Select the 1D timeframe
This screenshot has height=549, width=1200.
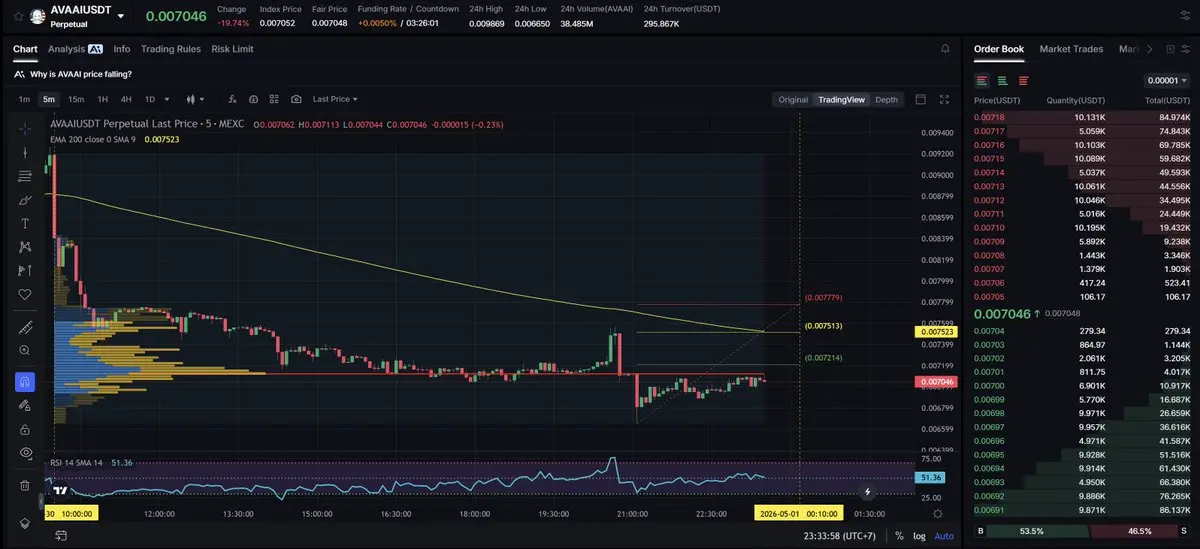coord(150,99)
